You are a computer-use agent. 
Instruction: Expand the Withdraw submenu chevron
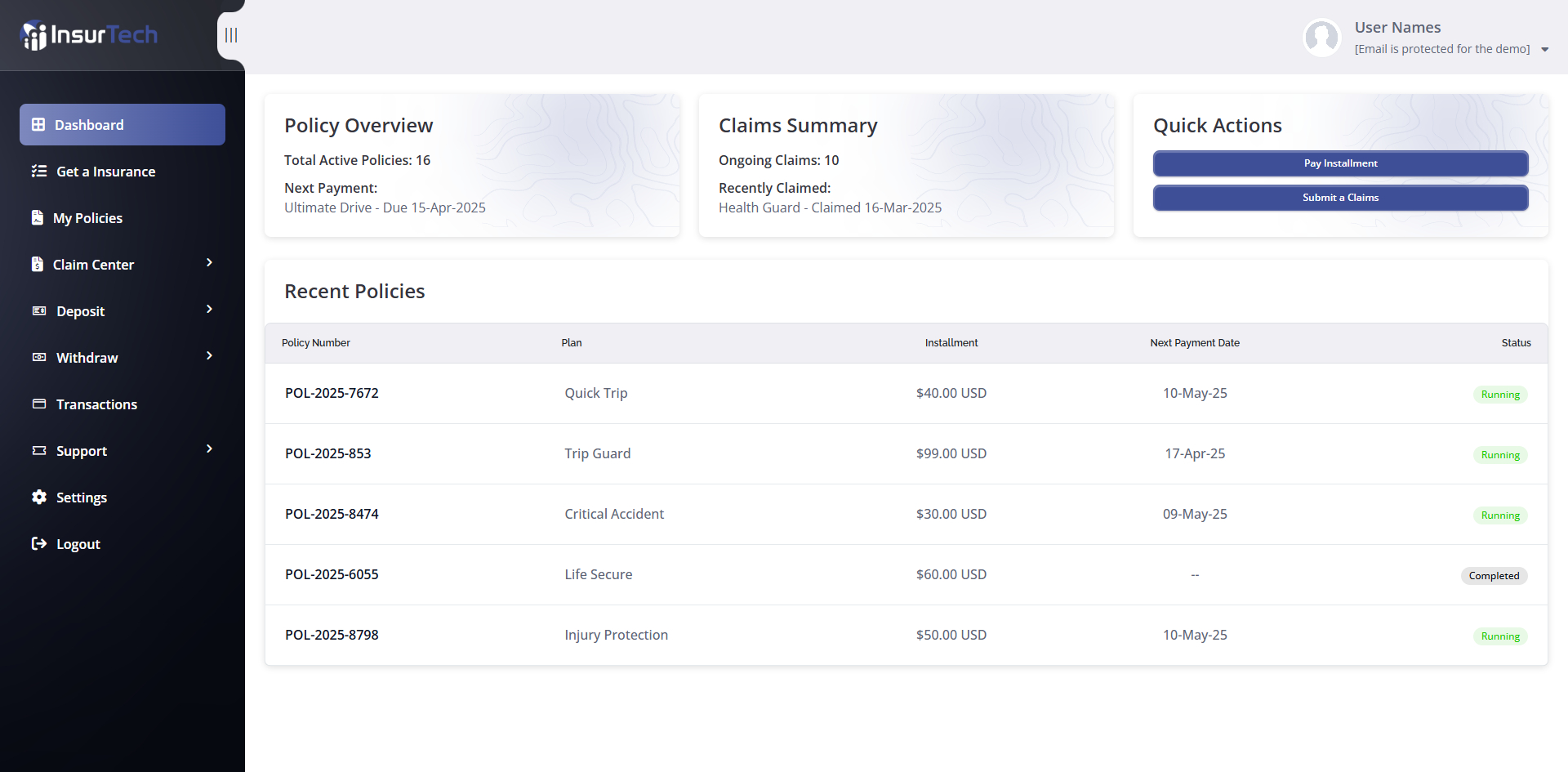click(x=210, y=356)
